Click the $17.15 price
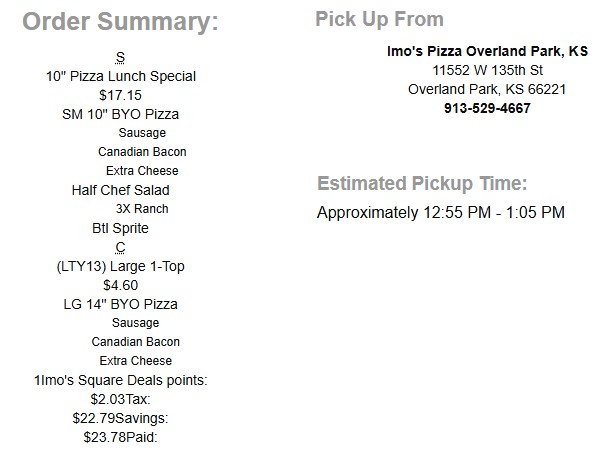Image resolution: width=608 pixels, height=455 pixels. tap(120, 95)
